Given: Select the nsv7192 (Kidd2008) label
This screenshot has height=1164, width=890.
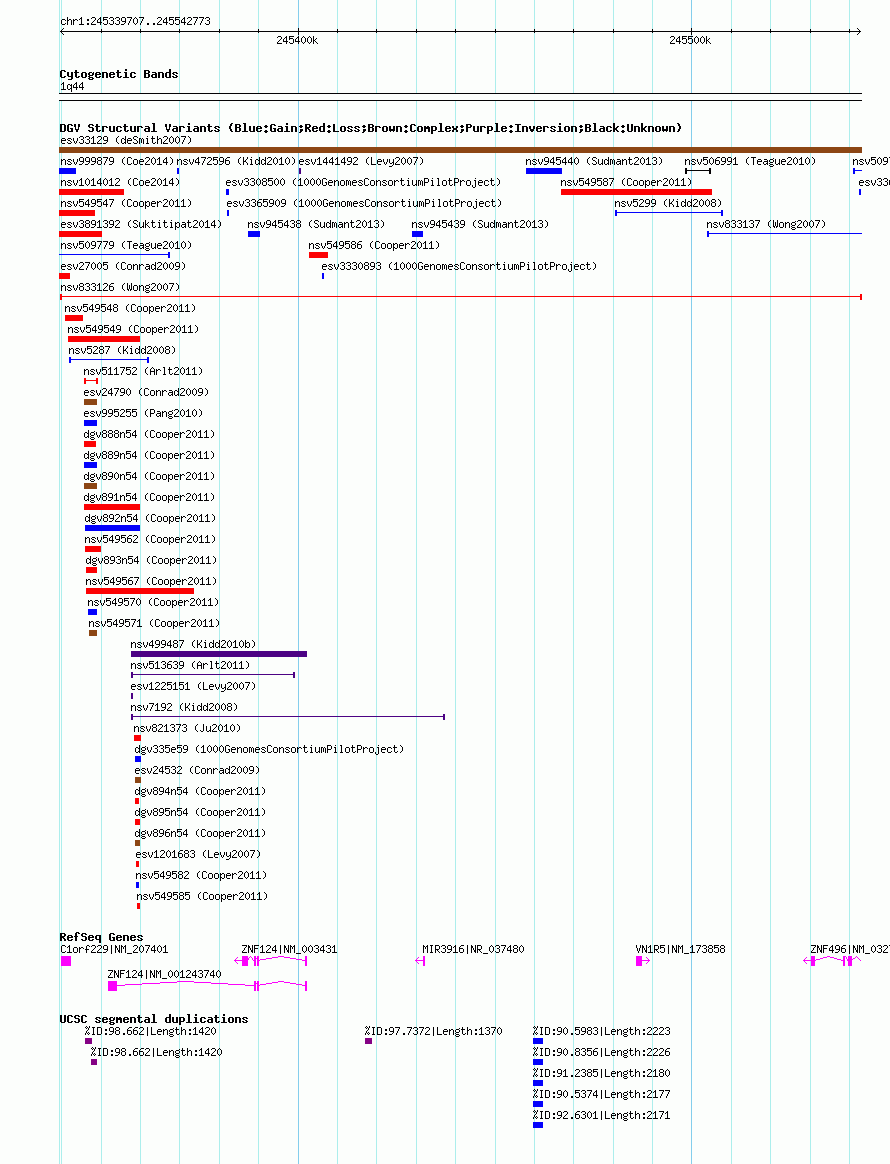Looking at the screenshot, I should [184, 707].
